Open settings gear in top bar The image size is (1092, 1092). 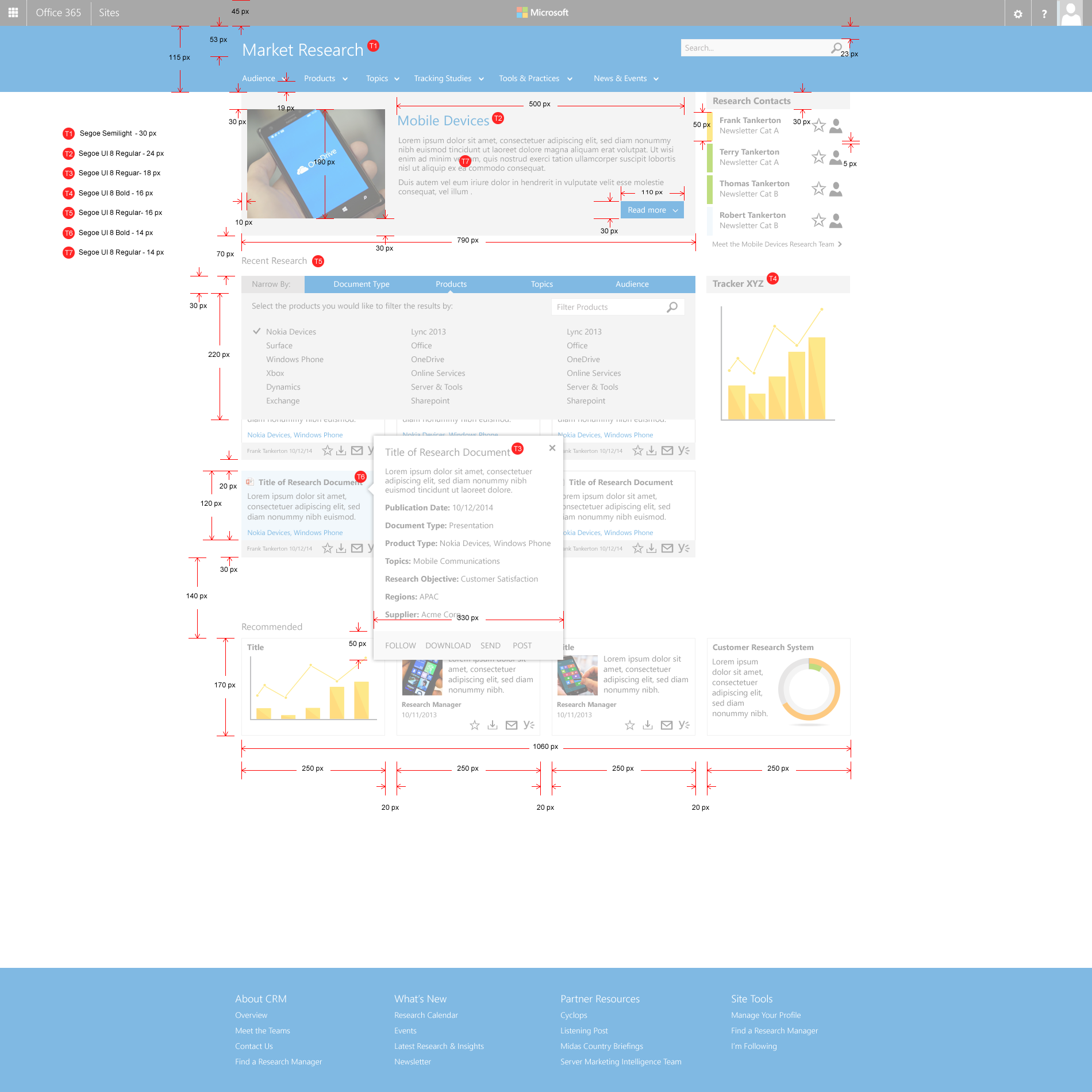[x=1018, y=14]
